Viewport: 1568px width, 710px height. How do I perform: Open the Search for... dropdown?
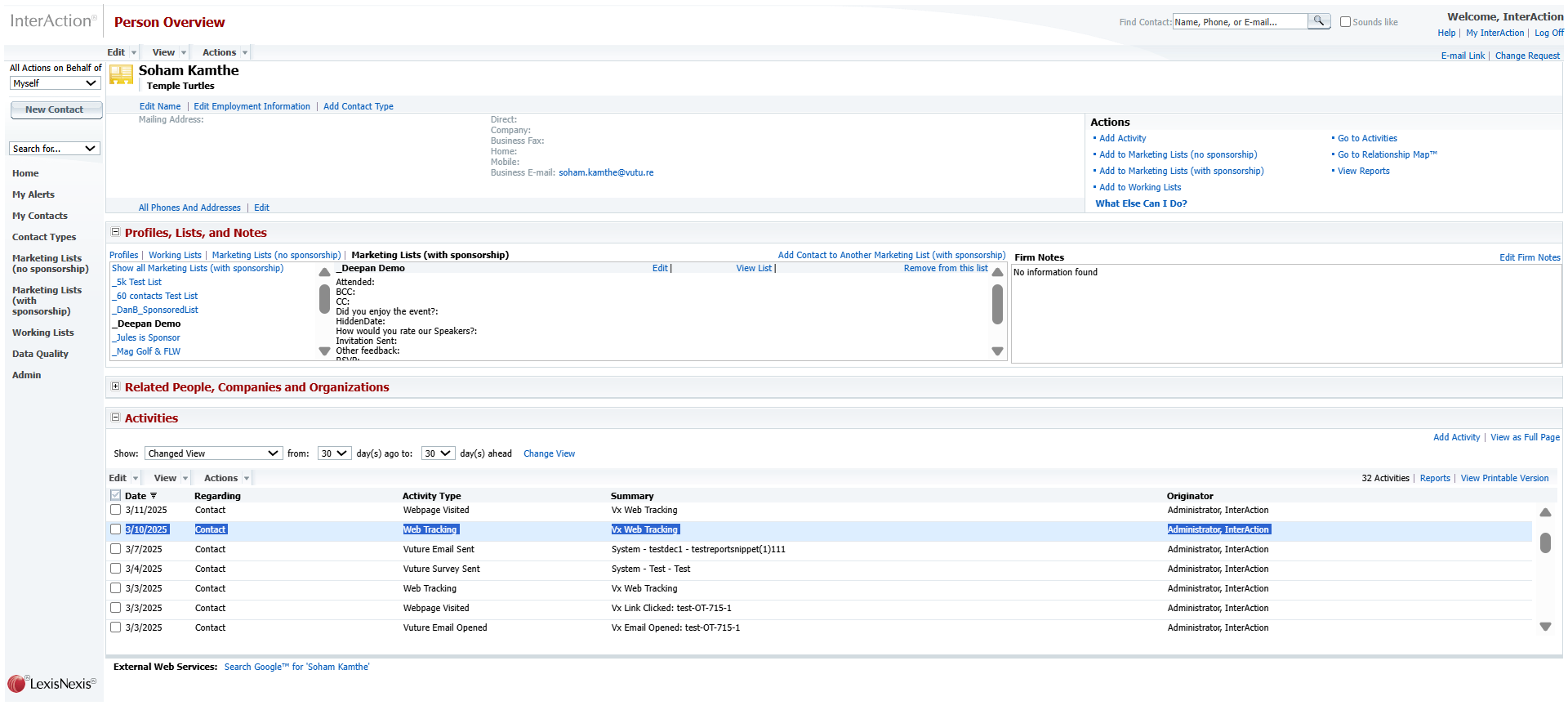coord(55,149)
